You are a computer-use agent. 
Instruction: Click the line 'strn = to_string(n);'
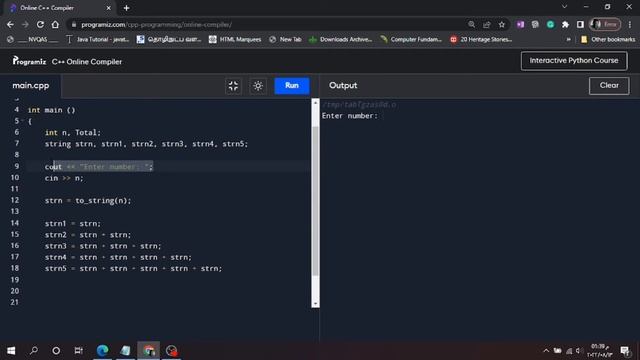[88, 201]
